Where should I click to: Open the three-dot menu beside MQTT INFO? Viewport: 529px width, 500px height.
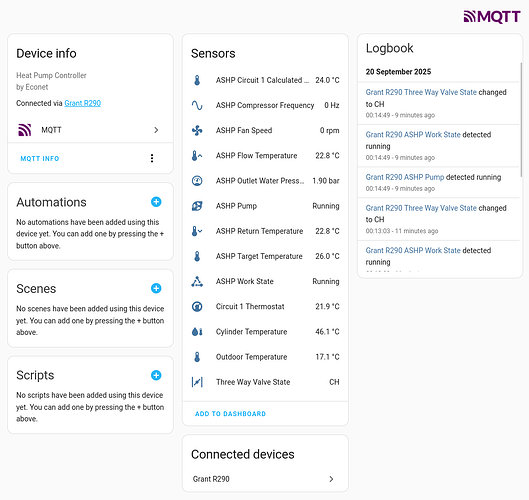click(152, 158)
